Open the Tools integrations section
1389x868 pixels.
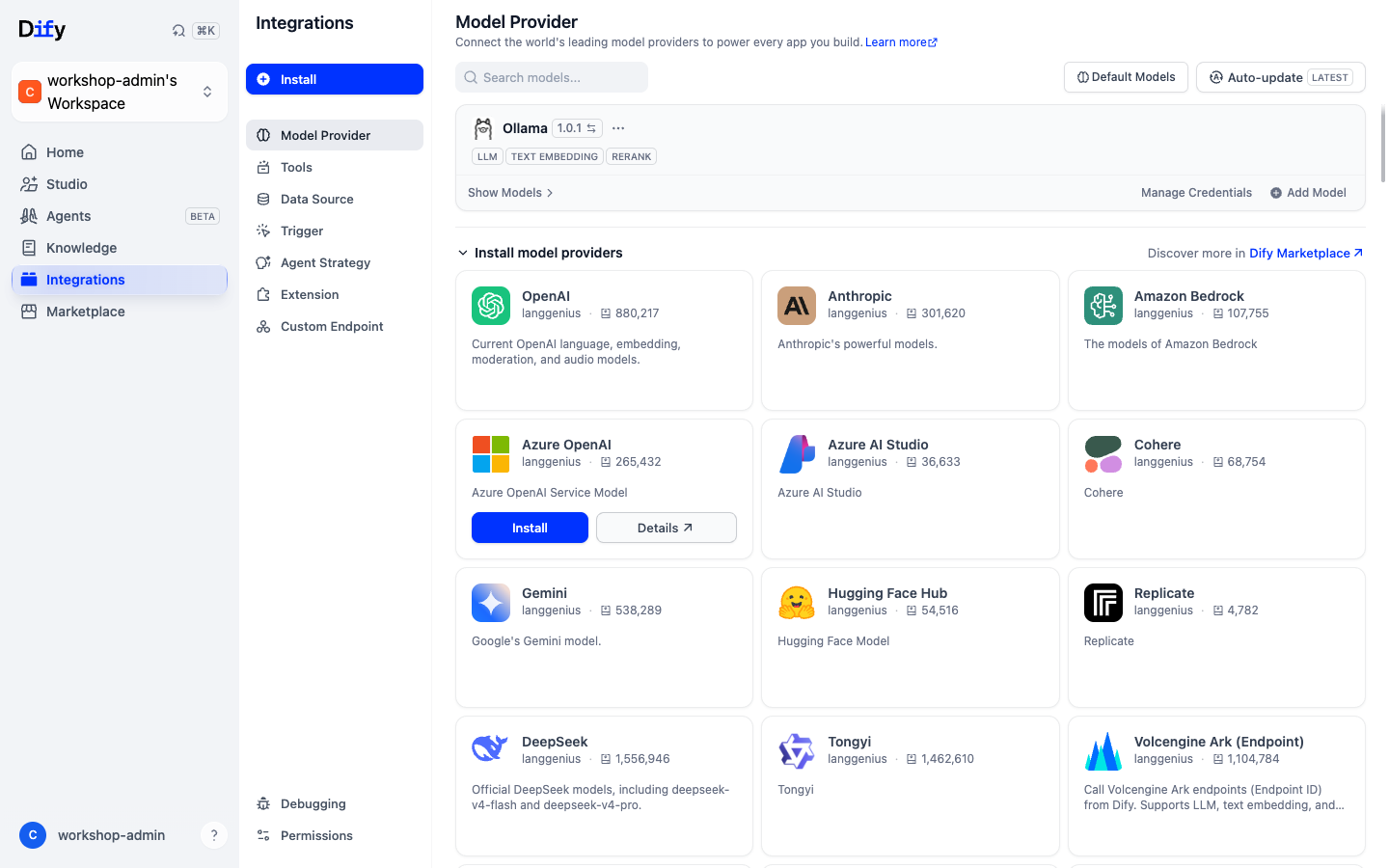coord(335,167)
